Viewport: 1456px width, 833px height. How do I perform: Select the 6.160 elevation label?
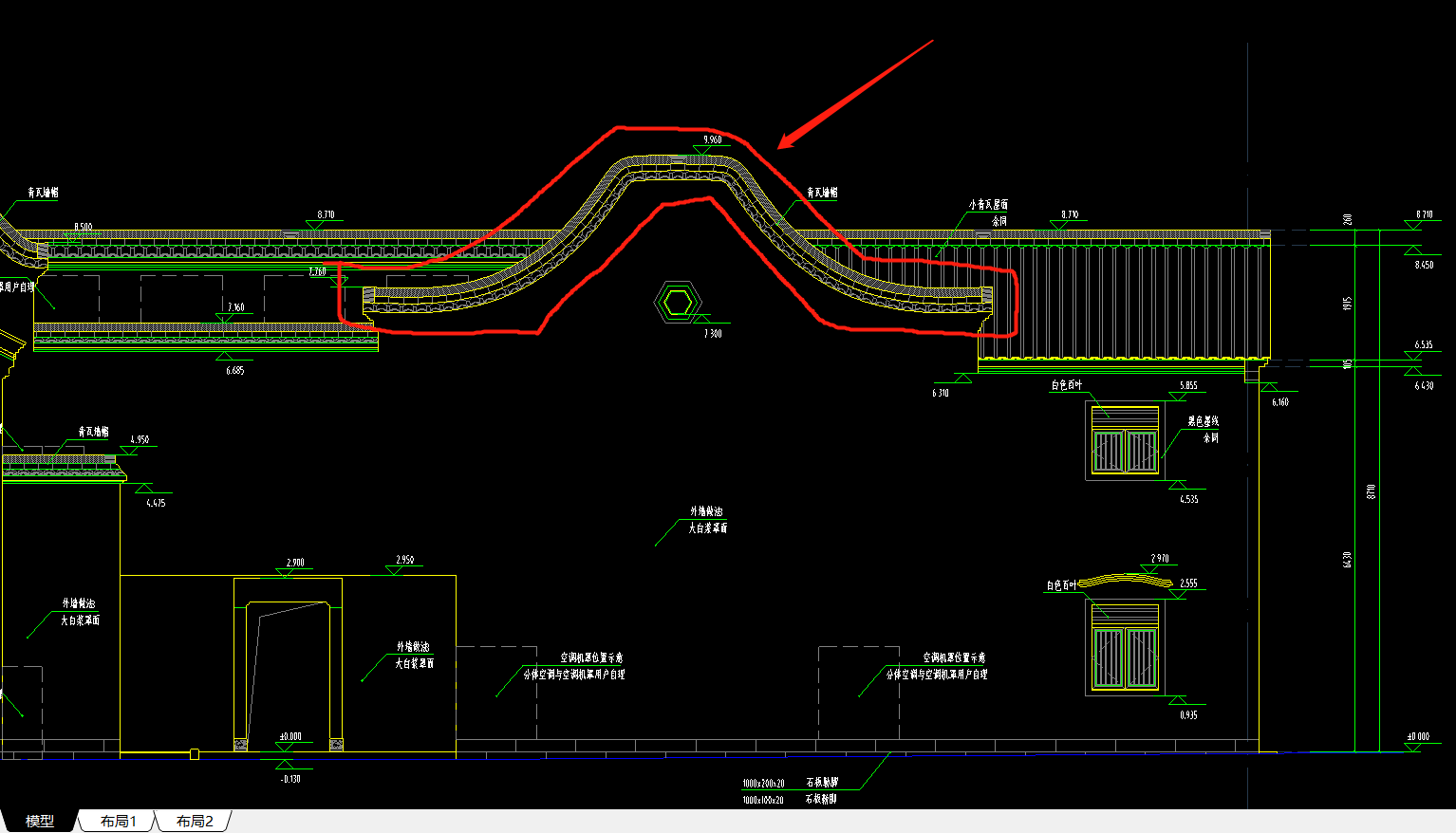(1280, 402)
